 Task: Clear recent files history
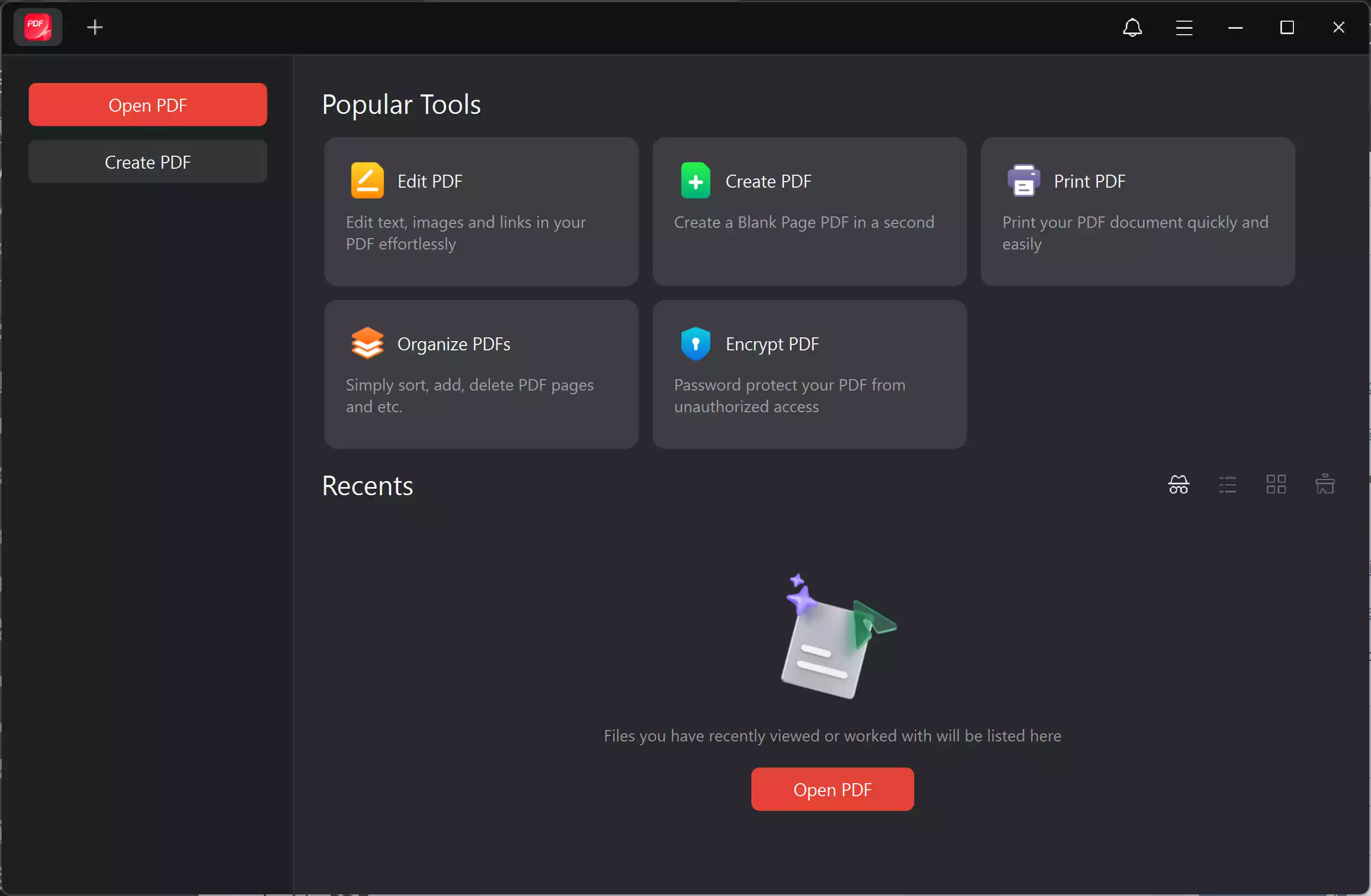click(1325, 484)
